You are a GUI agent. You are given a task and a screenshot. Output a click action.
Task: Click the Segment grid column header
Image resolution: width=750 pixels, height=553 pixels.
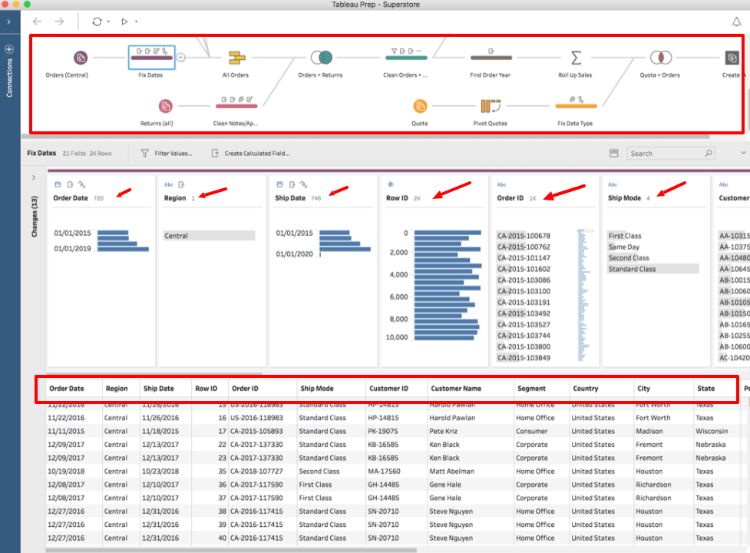(x=531, y=388)
